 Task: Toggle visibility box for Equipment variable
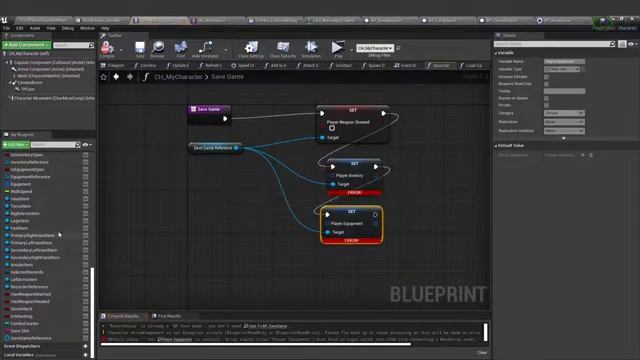(x=85, y=184)
